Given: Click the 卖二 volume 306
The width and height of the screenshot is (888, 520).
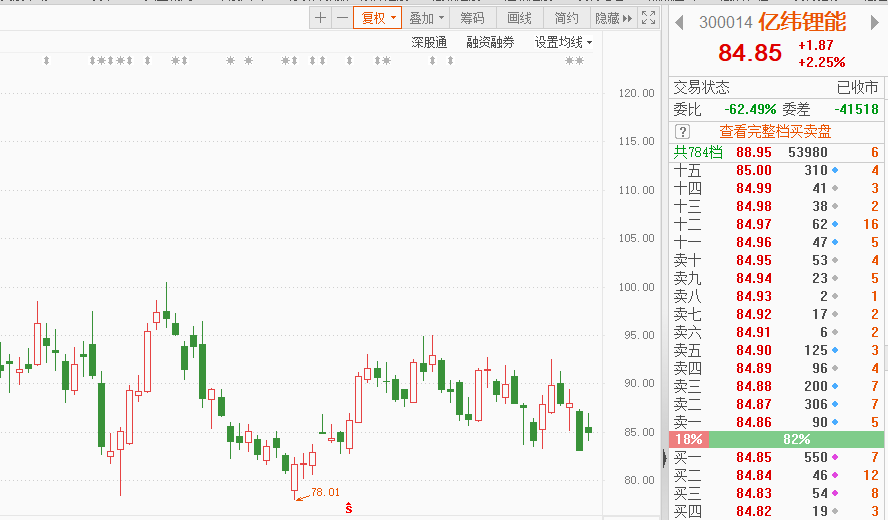Looking at the screenshot, I should [x=816, y=404].
